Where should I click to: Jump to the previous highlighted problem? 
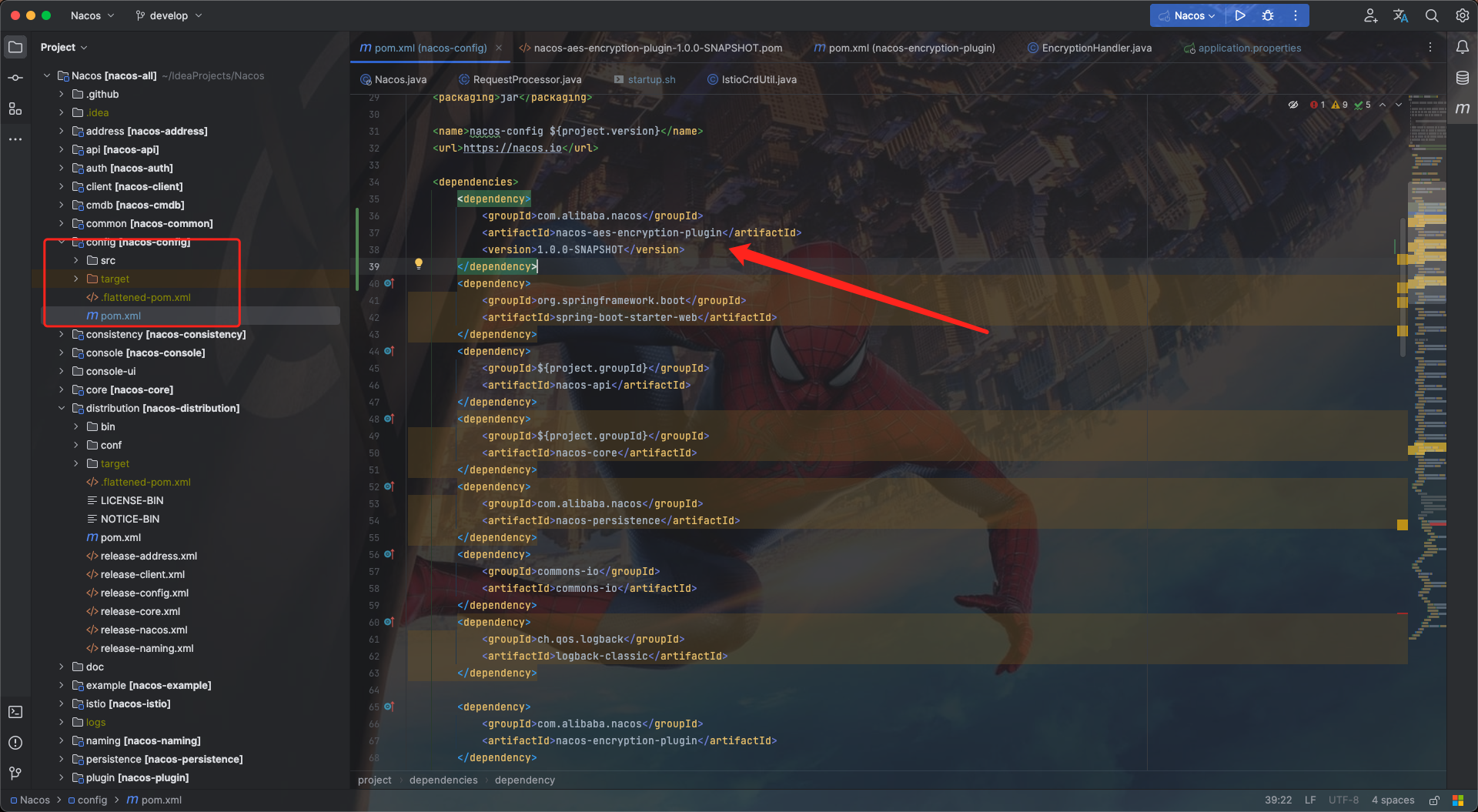pyautogui.click(x=1383, y=105)
